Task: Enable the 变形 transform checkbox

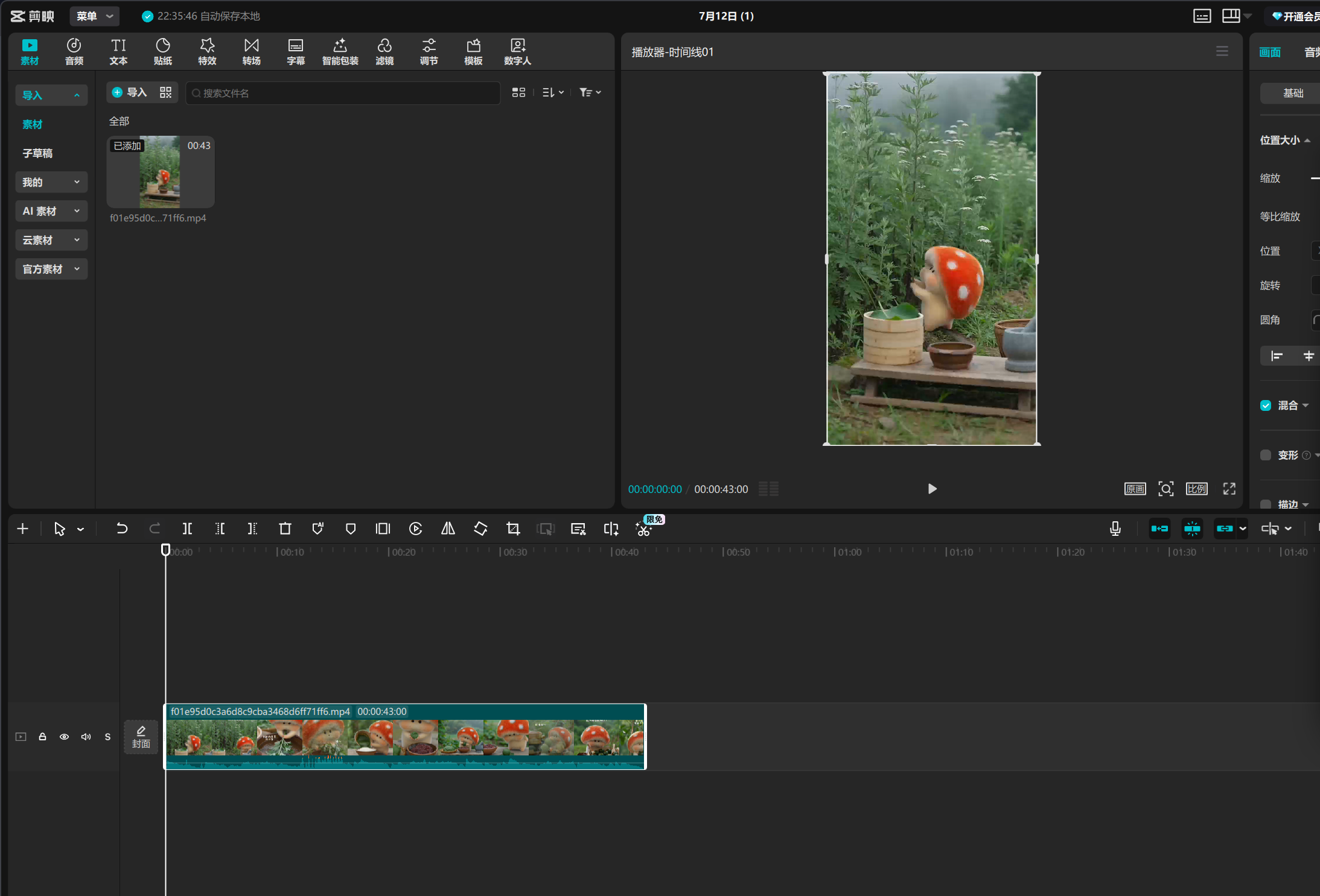Action: [x=1266, y=455]
